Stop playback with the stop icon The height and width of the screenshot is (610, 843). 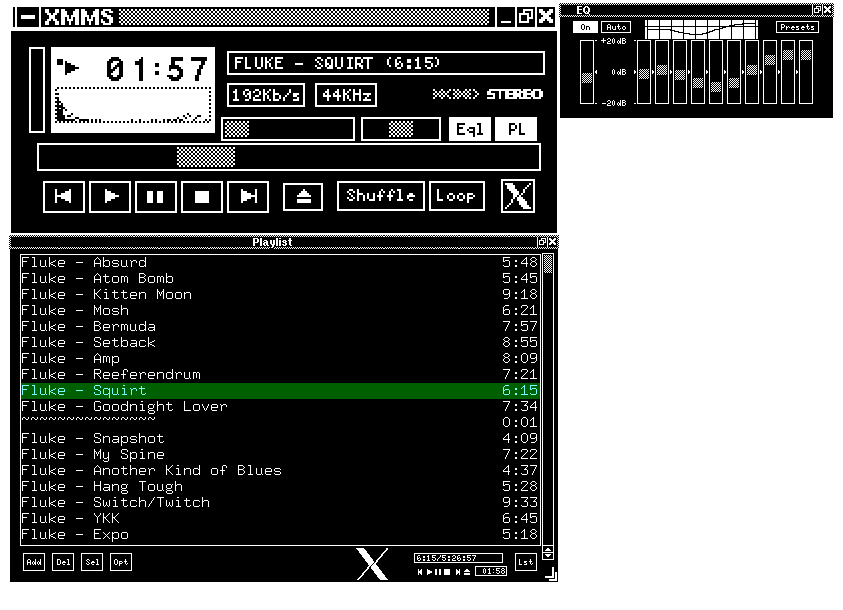point(201,196)
